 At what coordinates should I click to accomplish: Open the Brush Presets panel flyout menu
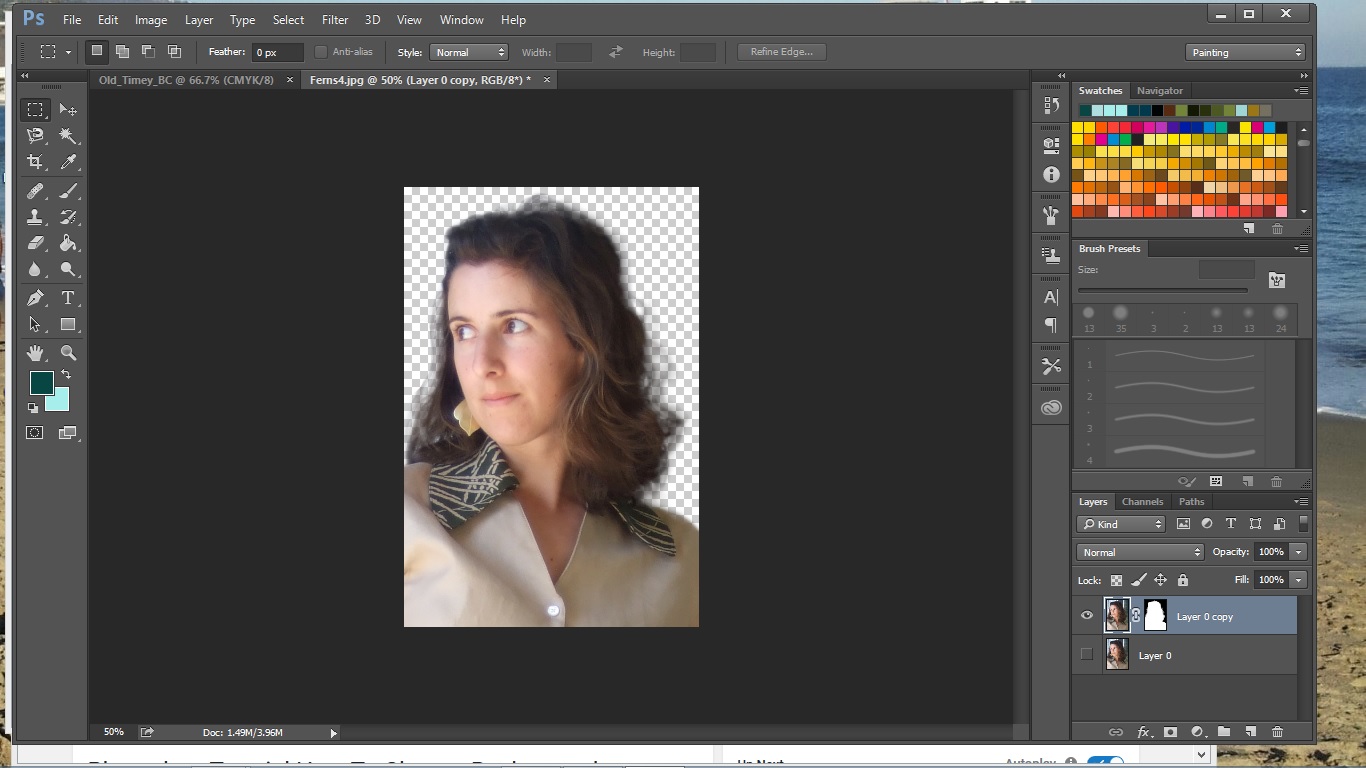1301,248
